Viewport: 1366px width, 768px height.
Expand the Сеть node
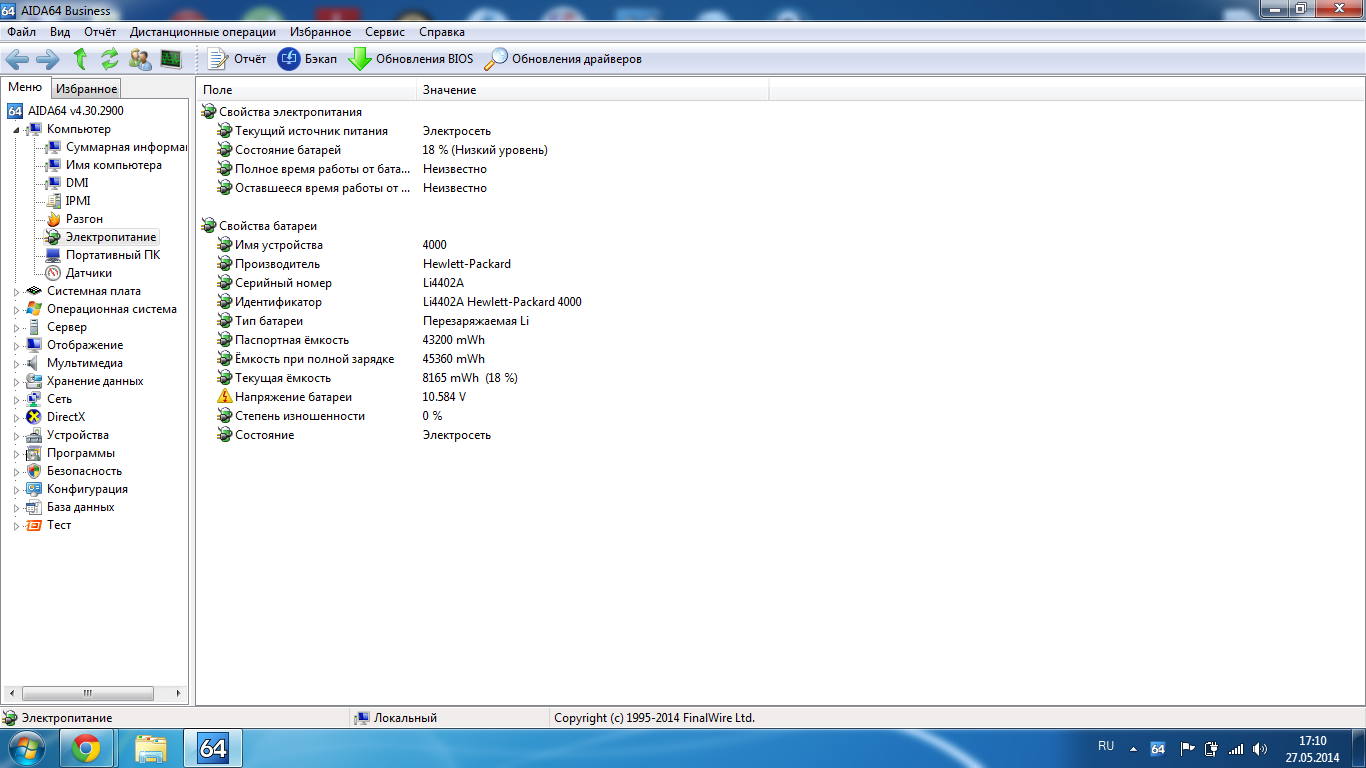16,400
